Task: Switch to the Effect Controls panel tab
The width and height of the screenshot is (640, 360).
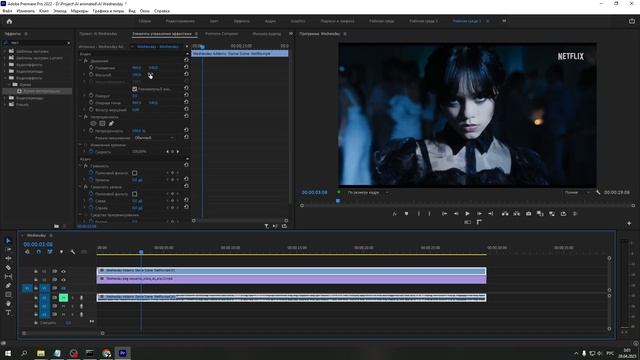Action: coord(162,34)
